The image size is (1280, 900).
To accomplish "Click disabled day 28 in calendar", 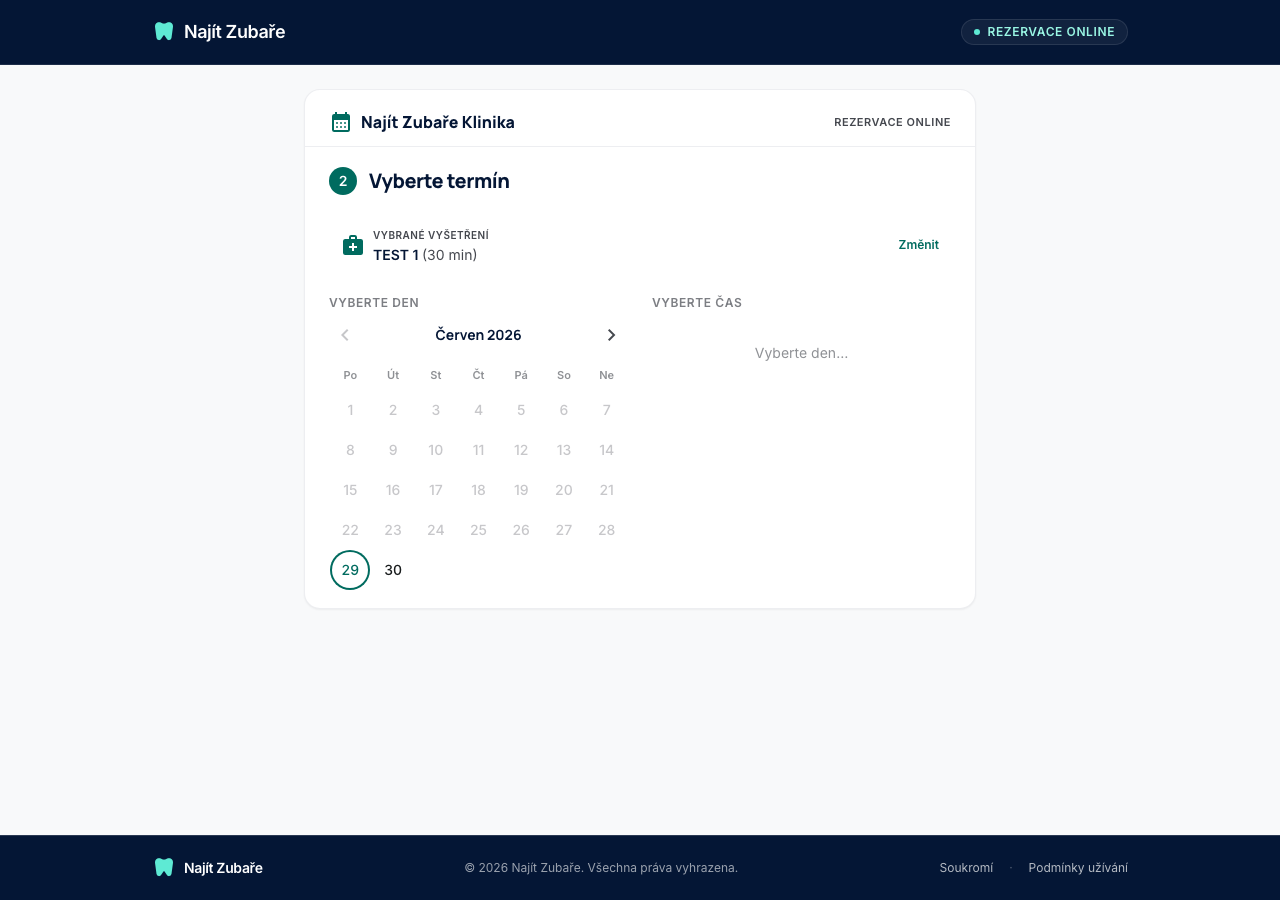I will [607, 530].
